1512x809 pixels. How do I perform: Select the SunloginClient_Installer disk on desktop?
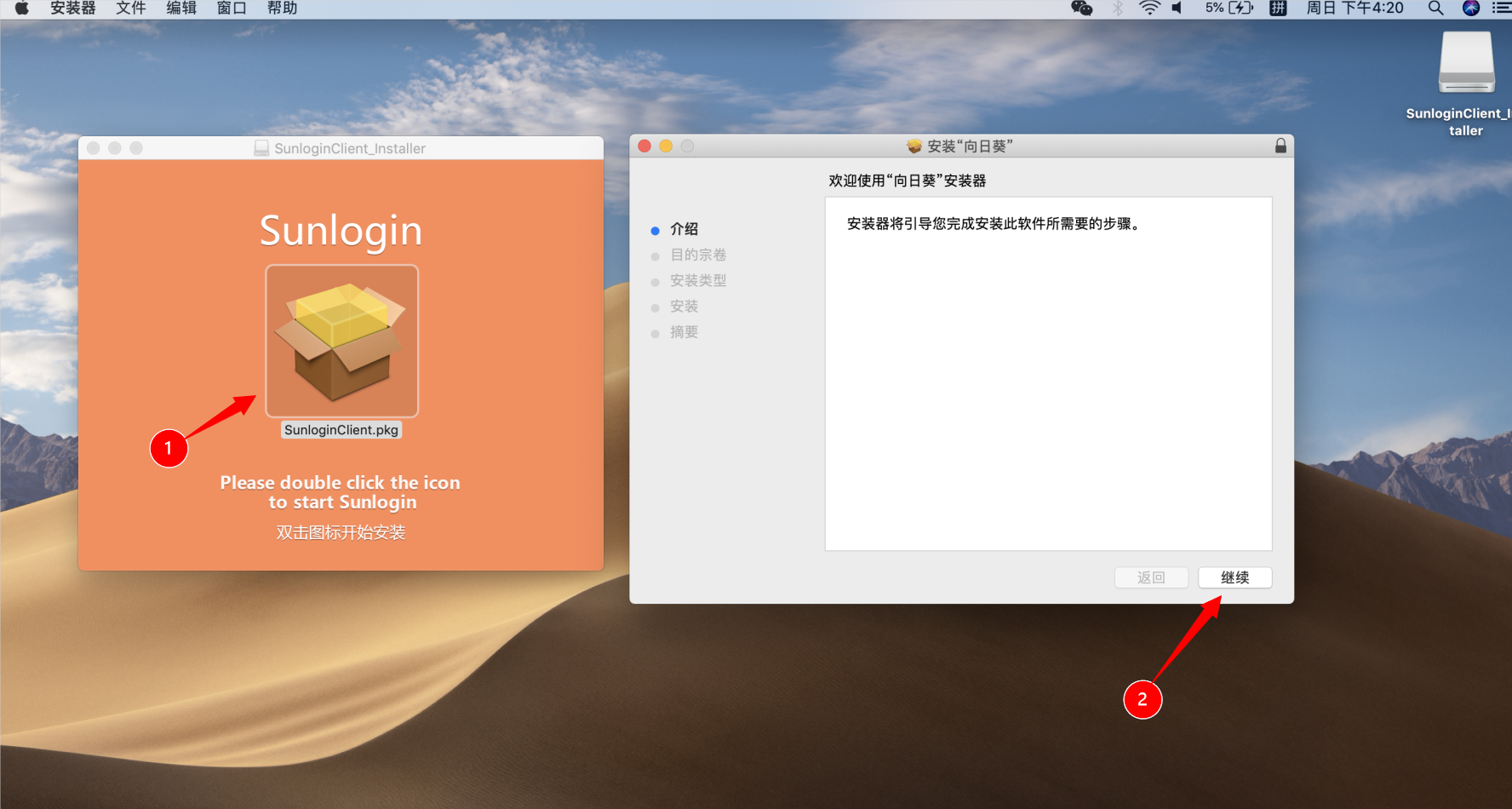(1467, 63)
